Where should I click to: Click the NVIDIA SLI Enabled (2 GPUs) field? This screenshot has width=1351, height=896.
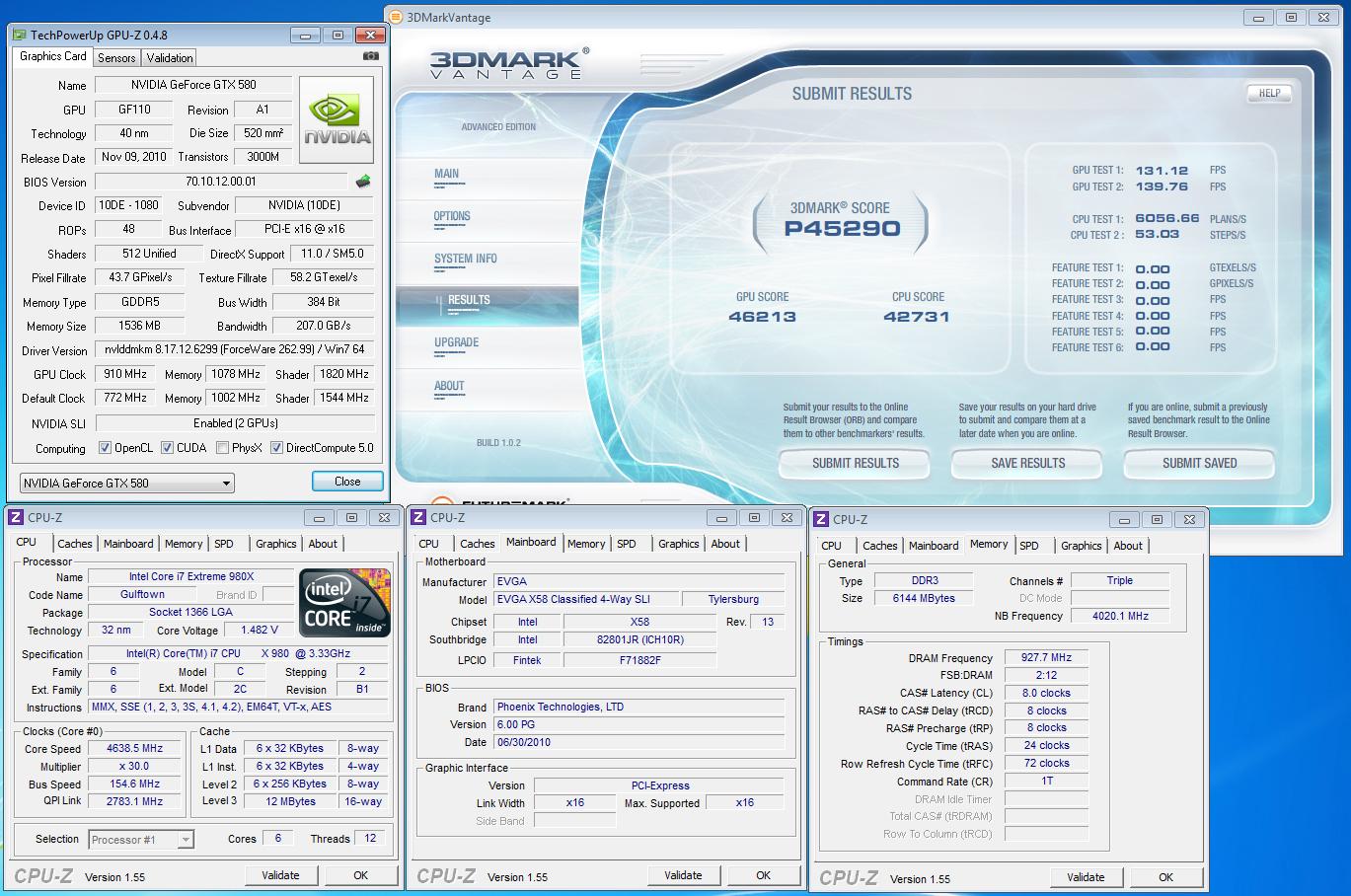click(x=235, y=423)
